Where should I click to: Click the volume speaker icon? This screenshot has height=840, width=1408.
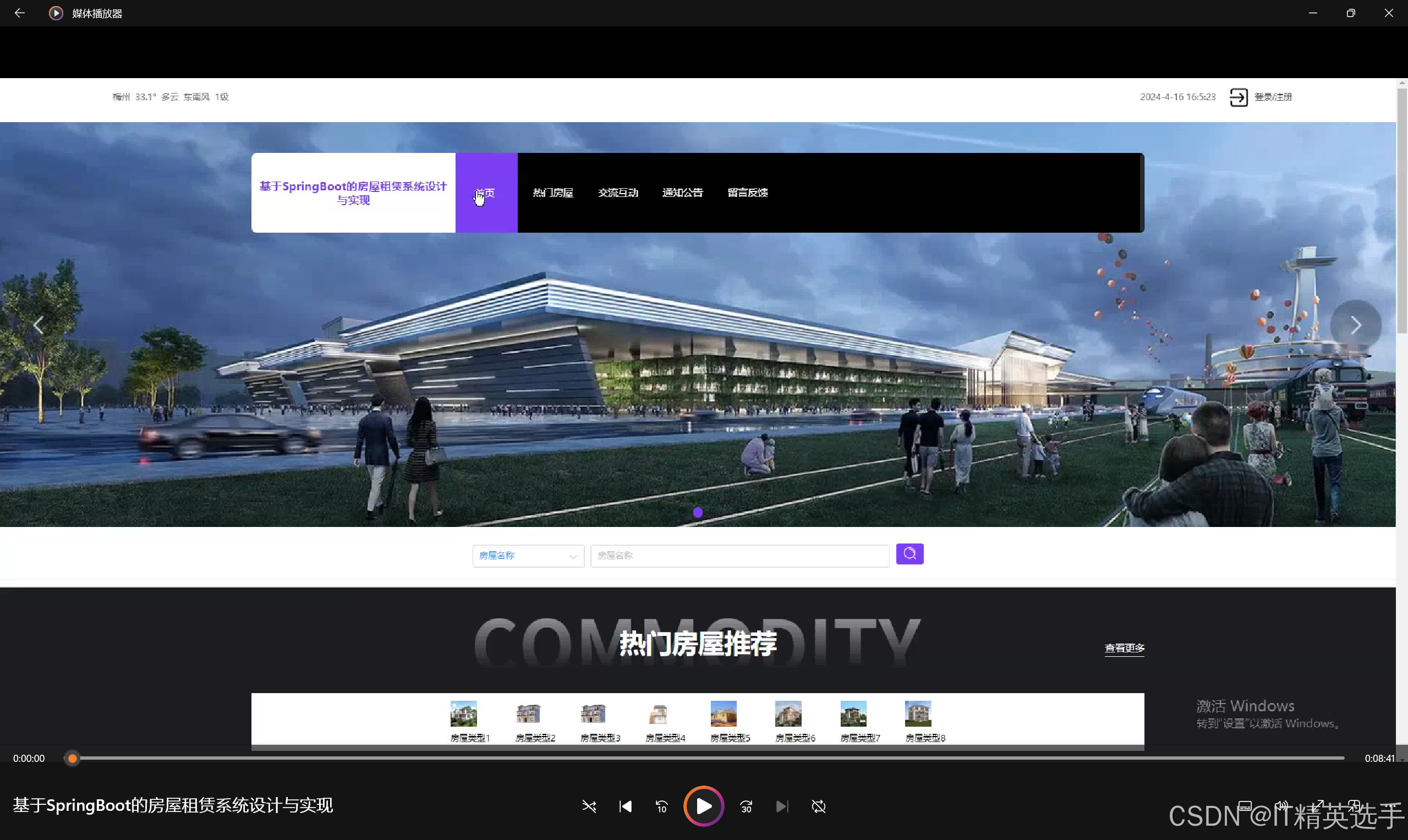[x=1281, y=805]
